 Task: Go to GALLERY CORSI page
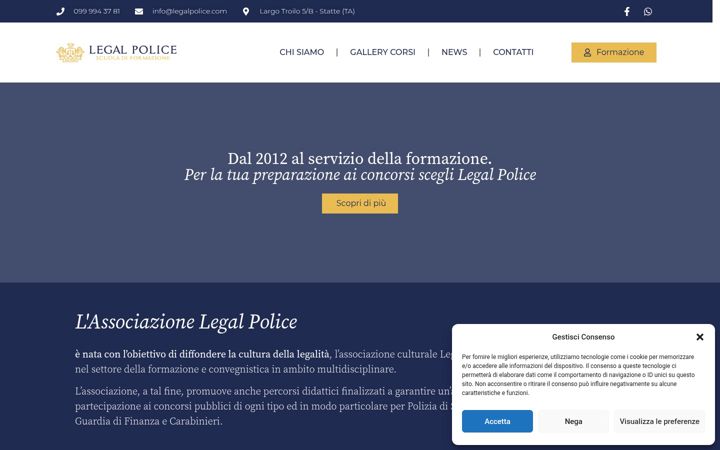click(382, 52)
